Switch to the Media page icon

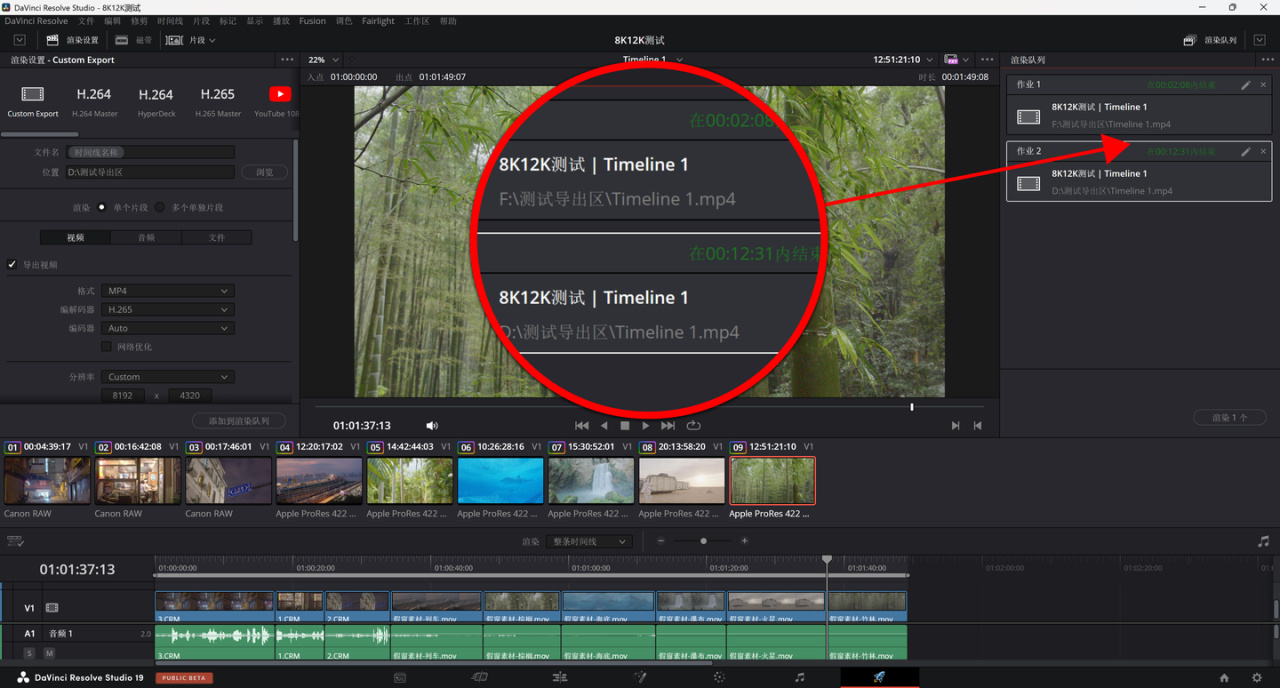400,677
